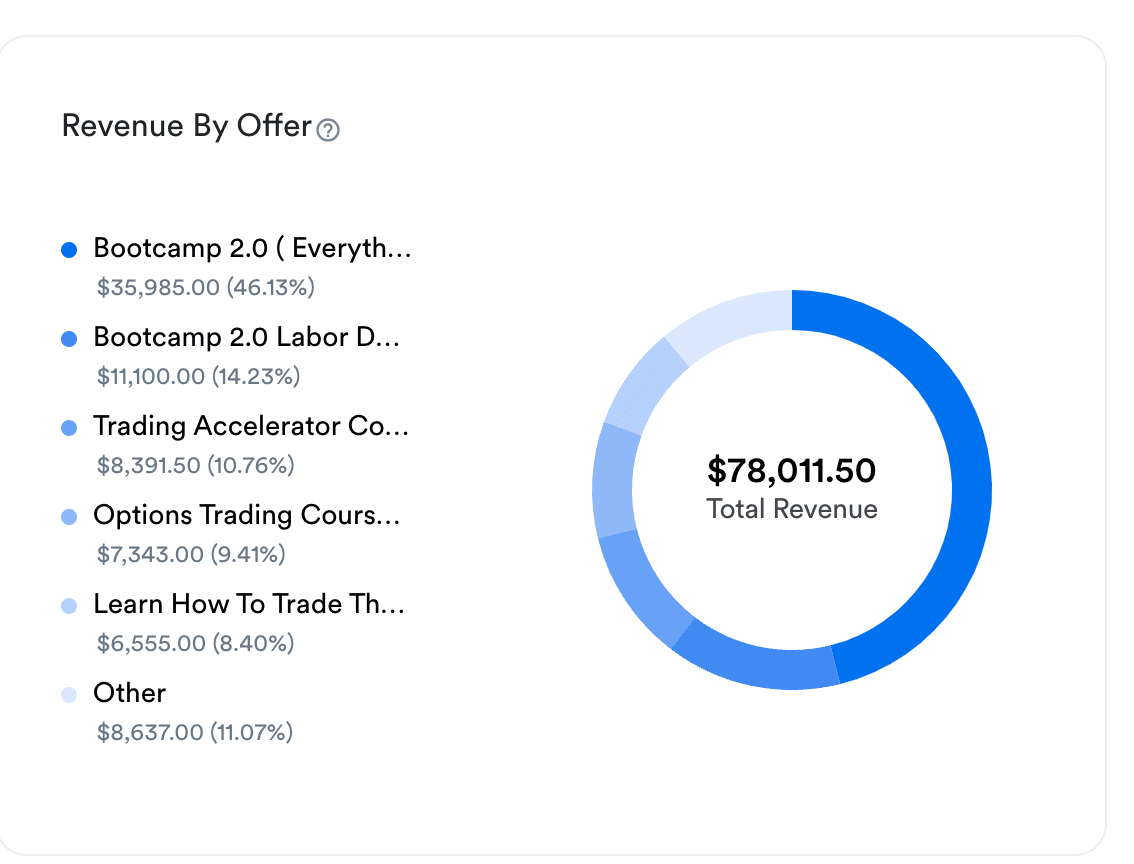Click the $8,637.00 (11.07%) amount under Other

(x=195, y=733)
